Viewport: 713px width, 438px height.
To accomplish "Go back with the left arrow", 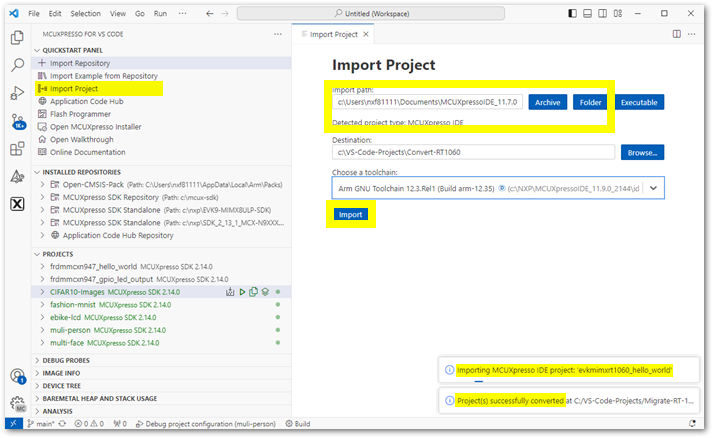I will coord(210,14).
